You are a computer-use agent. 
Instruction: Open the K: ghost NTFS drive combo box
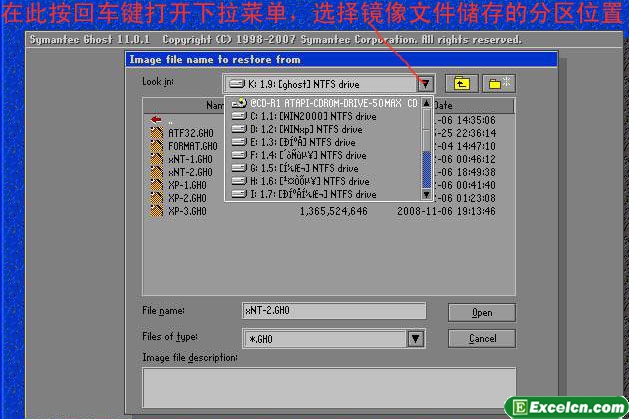(x=321, y=84)
